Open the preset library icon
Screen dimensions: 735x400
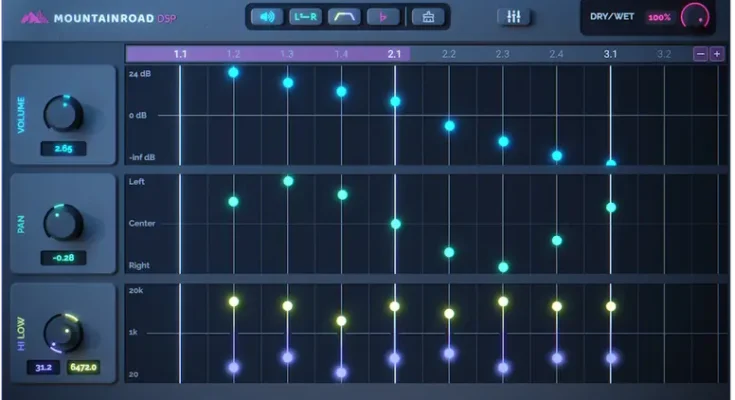[427, 17]
